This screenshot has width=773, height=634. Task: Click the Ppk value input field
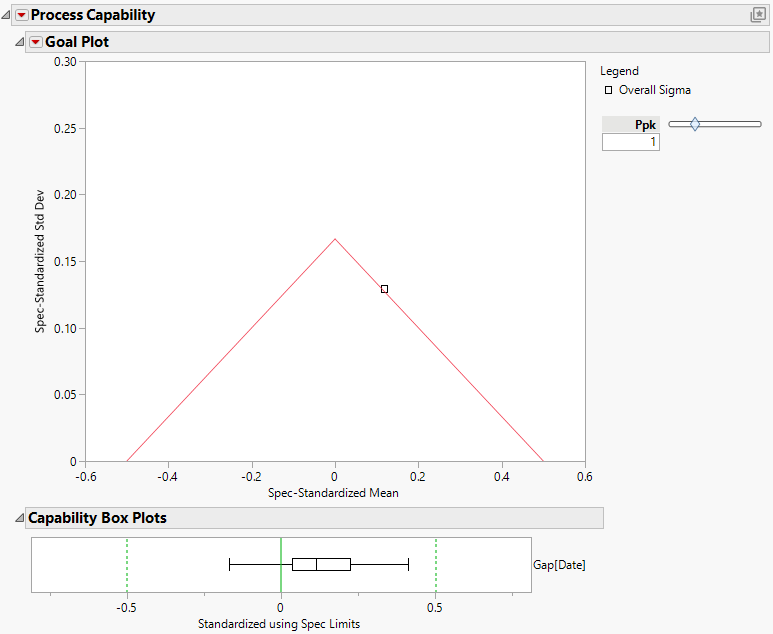631,142
